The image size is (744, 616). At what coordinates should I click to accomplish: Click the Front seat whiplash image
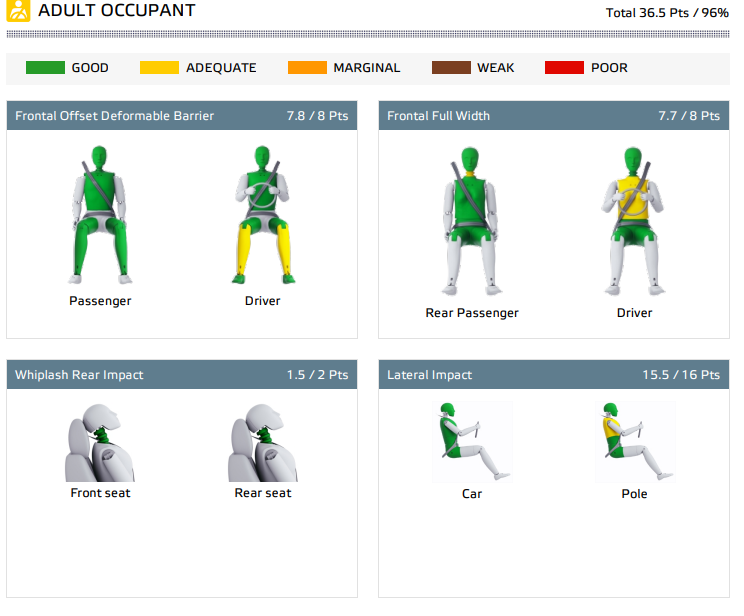[x=100, y=442]
